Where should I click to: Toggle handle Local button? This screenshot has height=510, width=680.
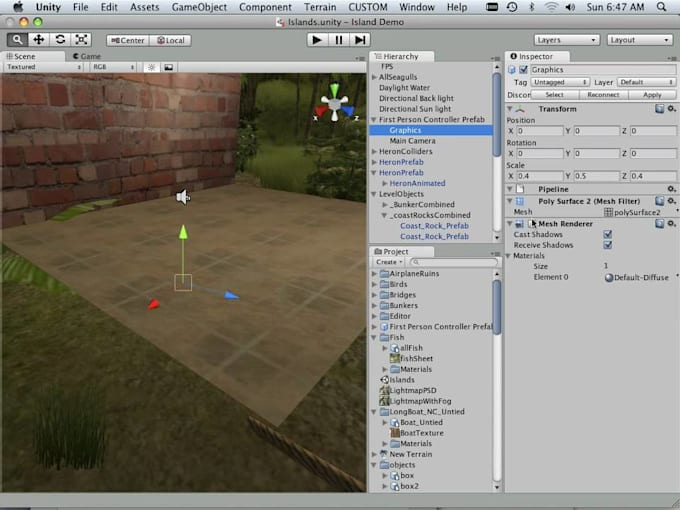pyautogui.click(x=170, y=40)
